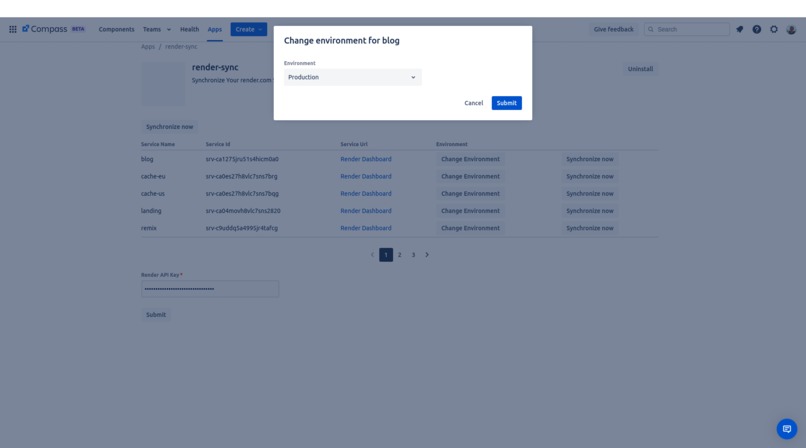Click the dialog title Change environment for blog
The width and height of the screenshot is (806, 448).
pyautogui.click(x=342, y=41)
